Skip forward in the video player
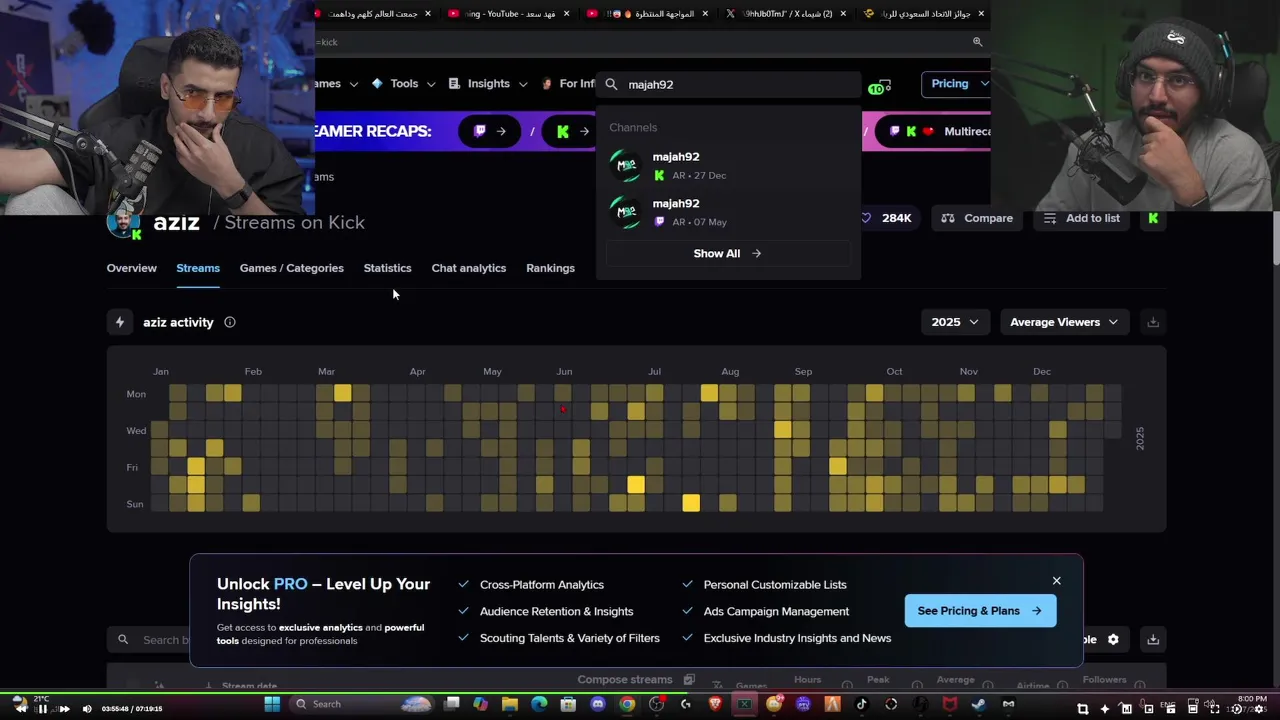The height and width of the screenshot is (720, 1280). [64, 709]
